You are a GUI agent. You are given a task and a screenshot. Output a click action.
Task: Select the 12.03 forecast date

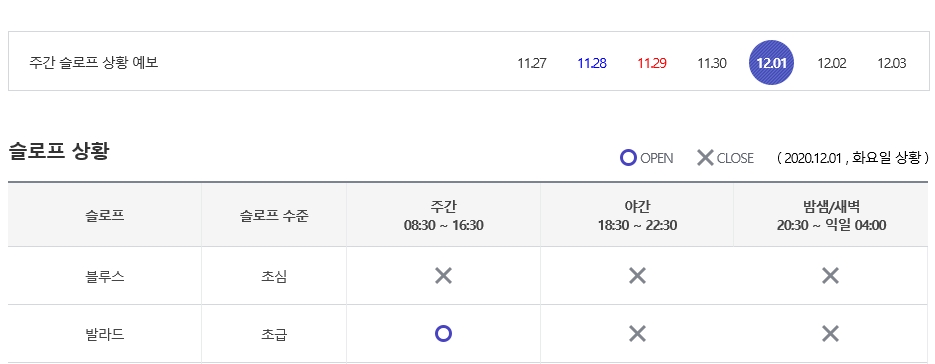[x=891, y=63]
